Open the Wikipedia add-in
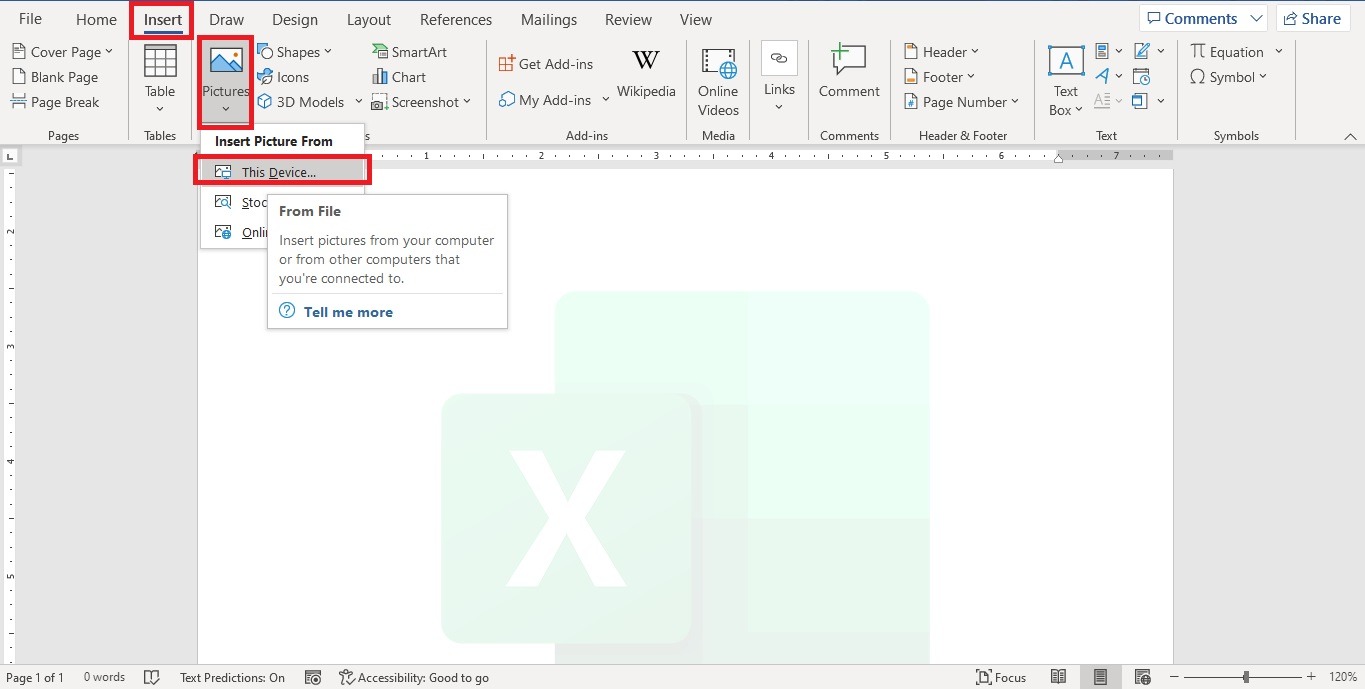The height and width of the screenshot is (689, 1365). [646, 74]
